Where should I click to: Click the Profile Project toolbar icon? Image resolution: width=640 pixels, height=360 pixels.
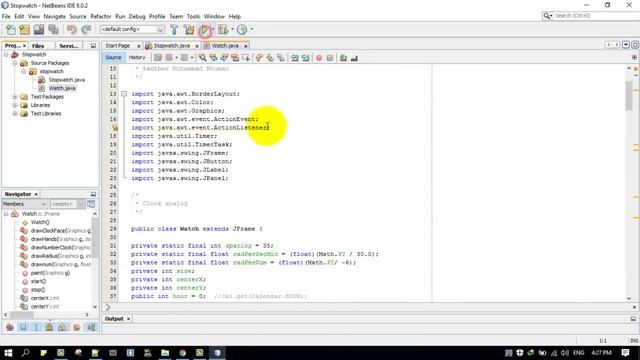click(242, 29)
